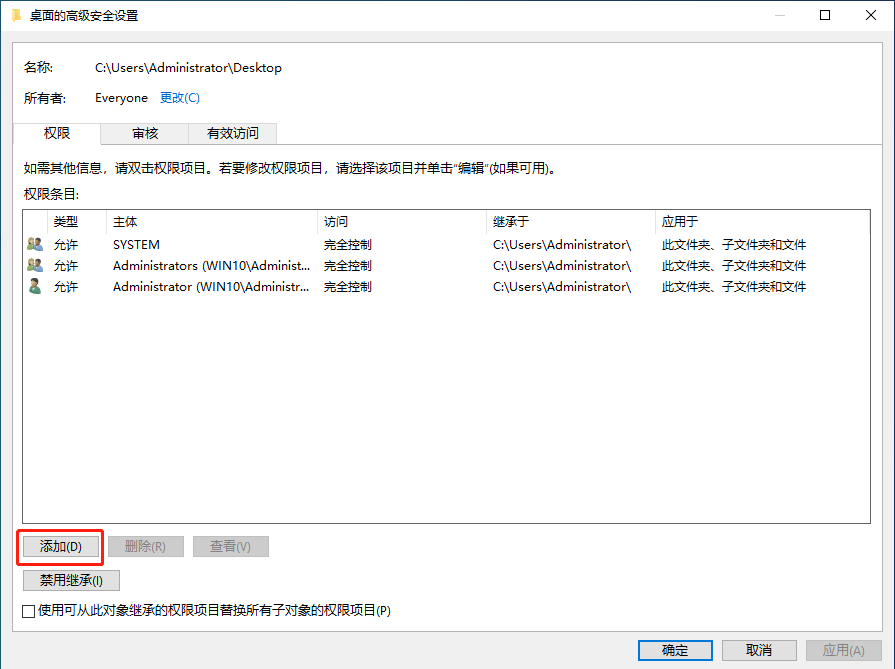Screen dimensions: 895x669
Task: Click the 添加(D) button
Action: [x=60, y=546]
